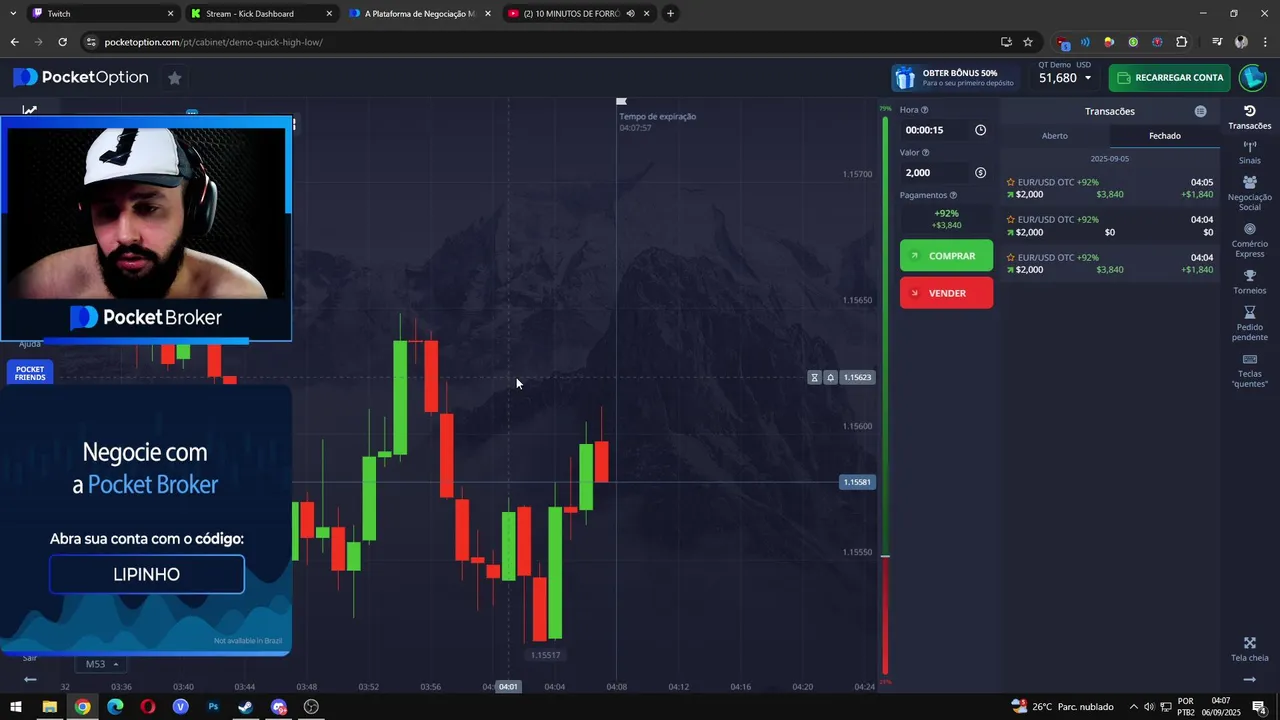Image resolution: width=1280 pixels, height=720 pixels.
Task: Click the +92% payout value
Action: click(x=946, y=213)
